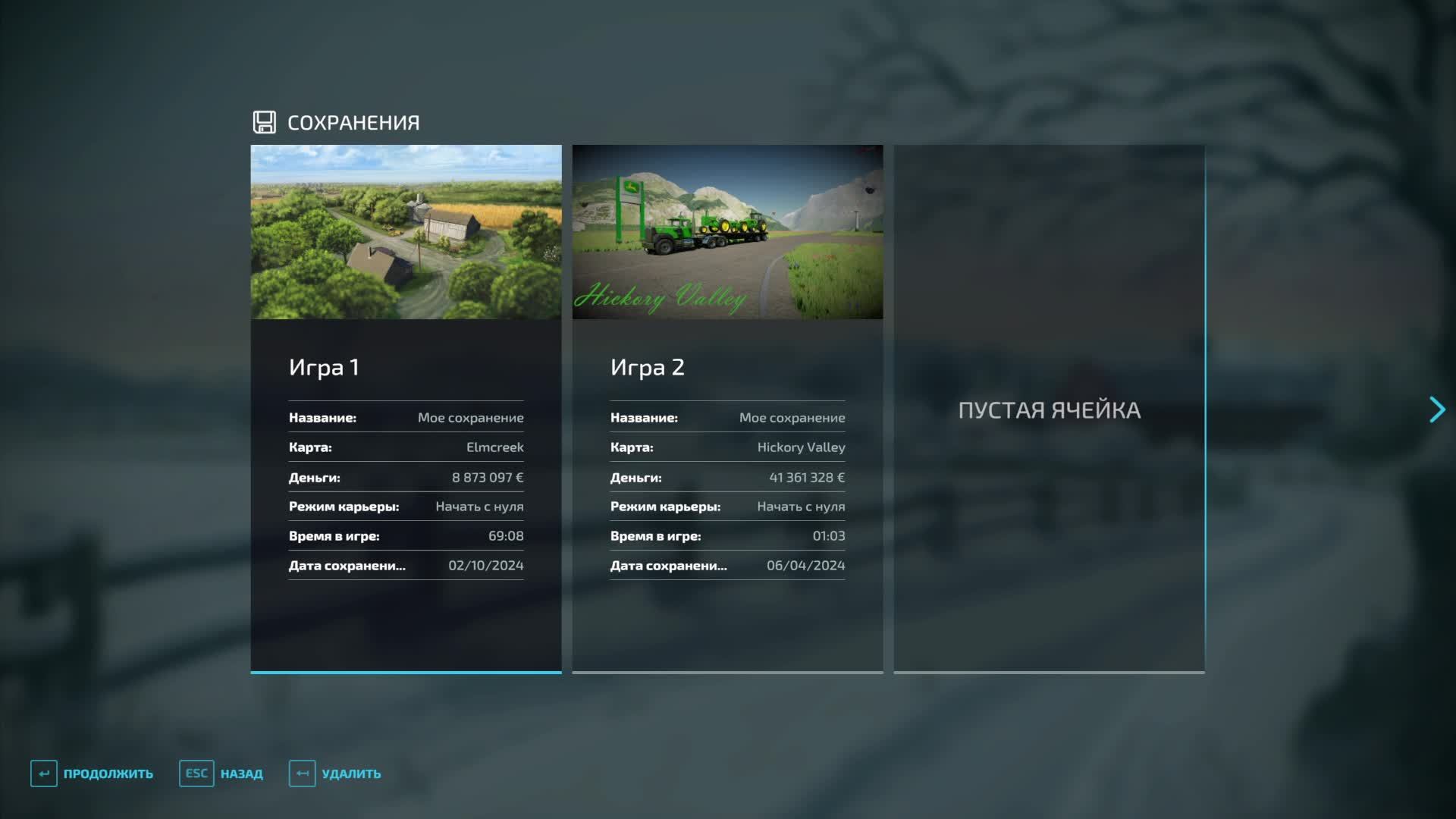Click the НАЗАД button label

point(241,773)
